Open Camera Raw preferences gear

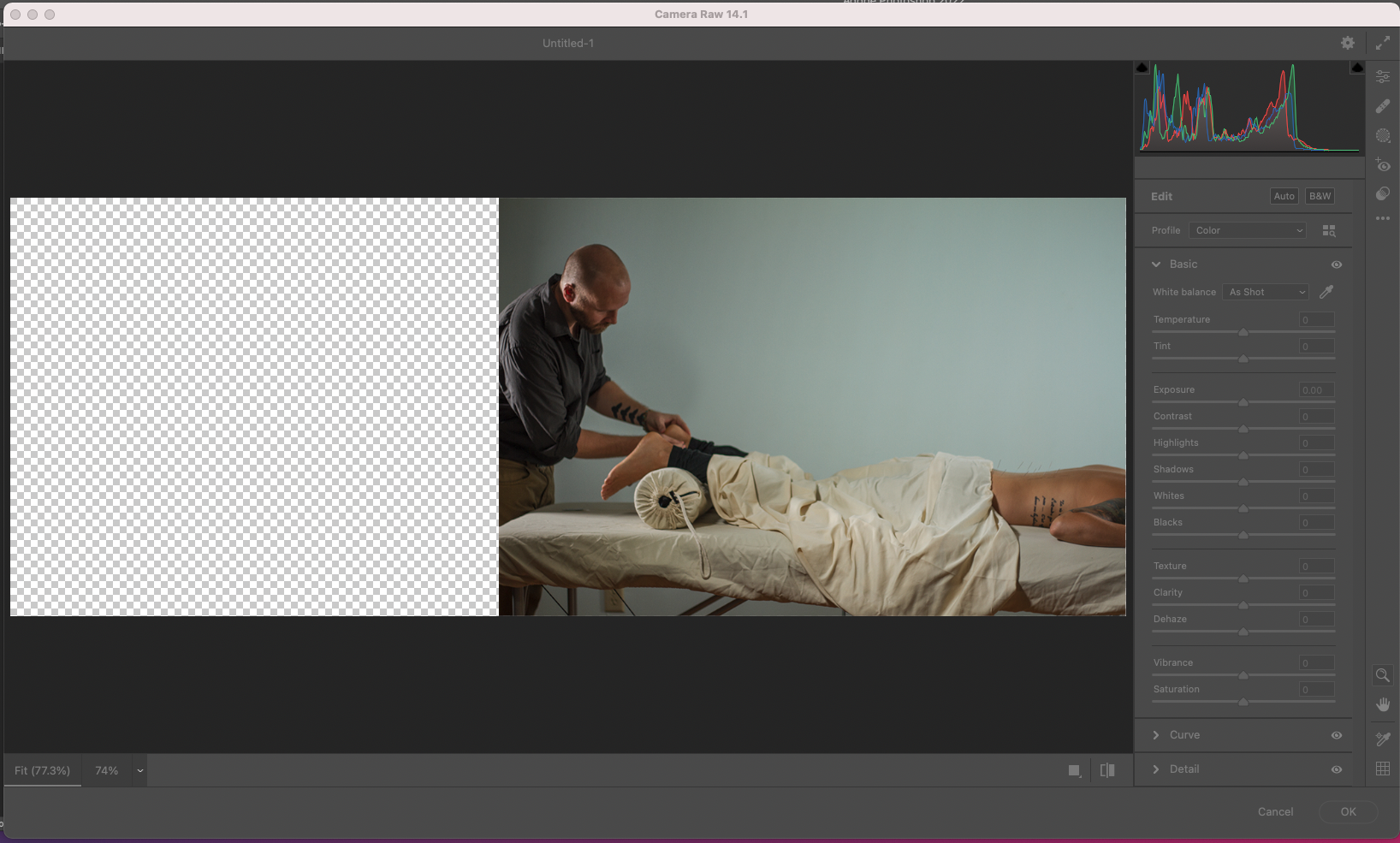tap(1347, 42)
